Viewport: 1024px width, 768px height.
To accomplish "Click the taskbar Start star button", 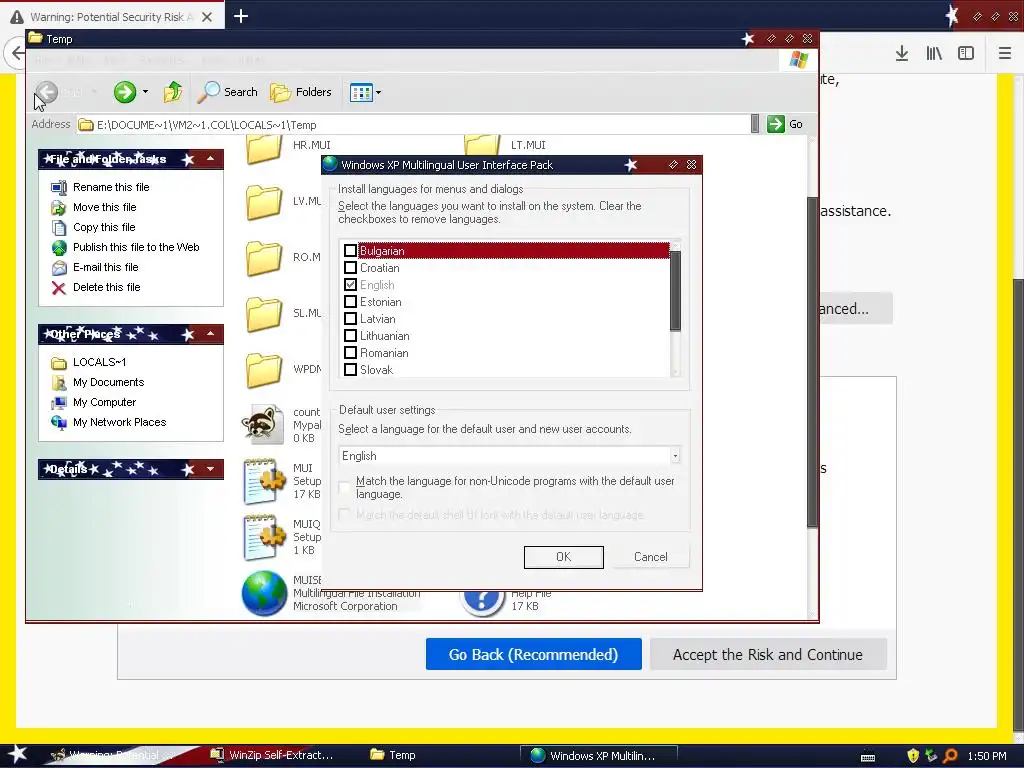I will pyautogui.click(x=18, y=755).
